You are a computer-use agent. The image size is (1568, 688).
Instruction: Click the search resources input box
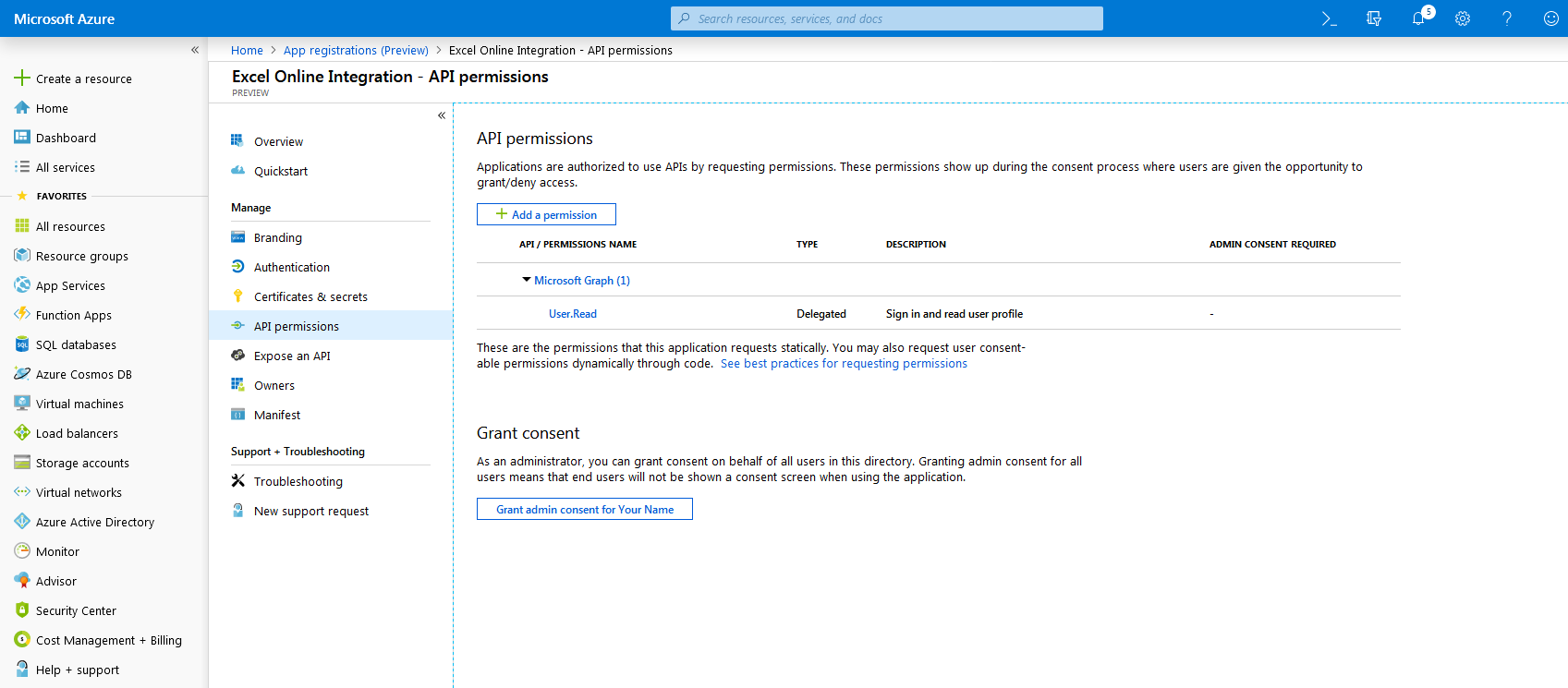[x=887, y=18]
